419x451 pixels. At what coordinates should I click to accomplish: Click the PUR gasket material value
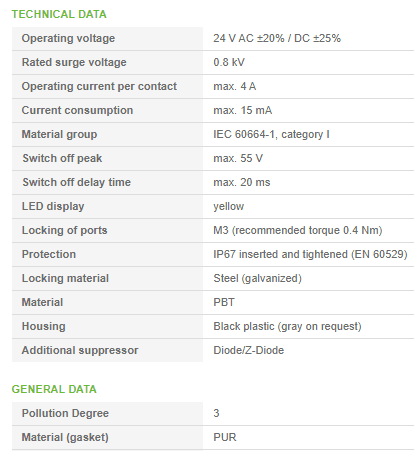point(225,437)
